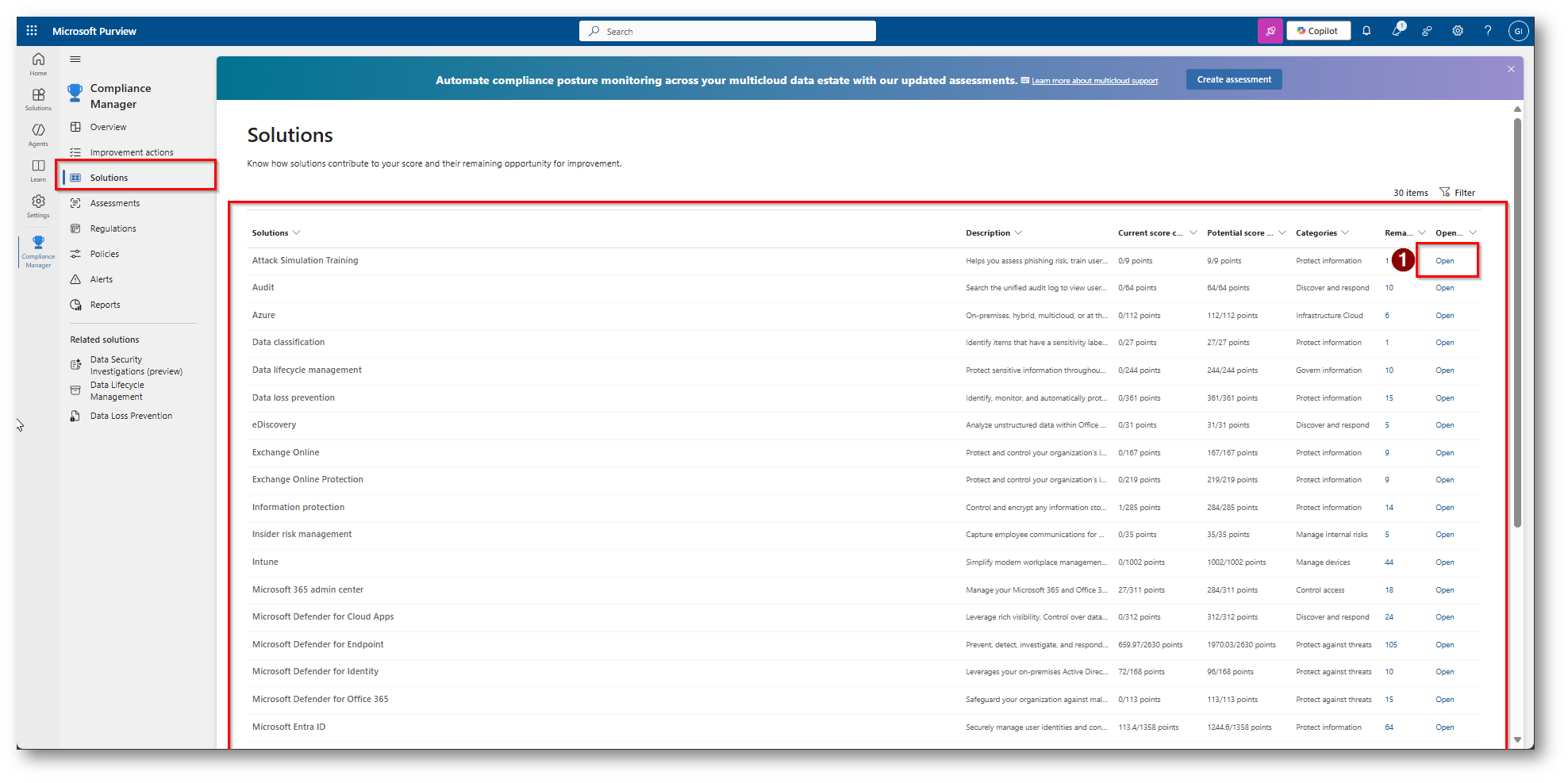Select the Data classification solution name
The height and width of the screenshot is (783, 1568).
(x=288, y=343)
